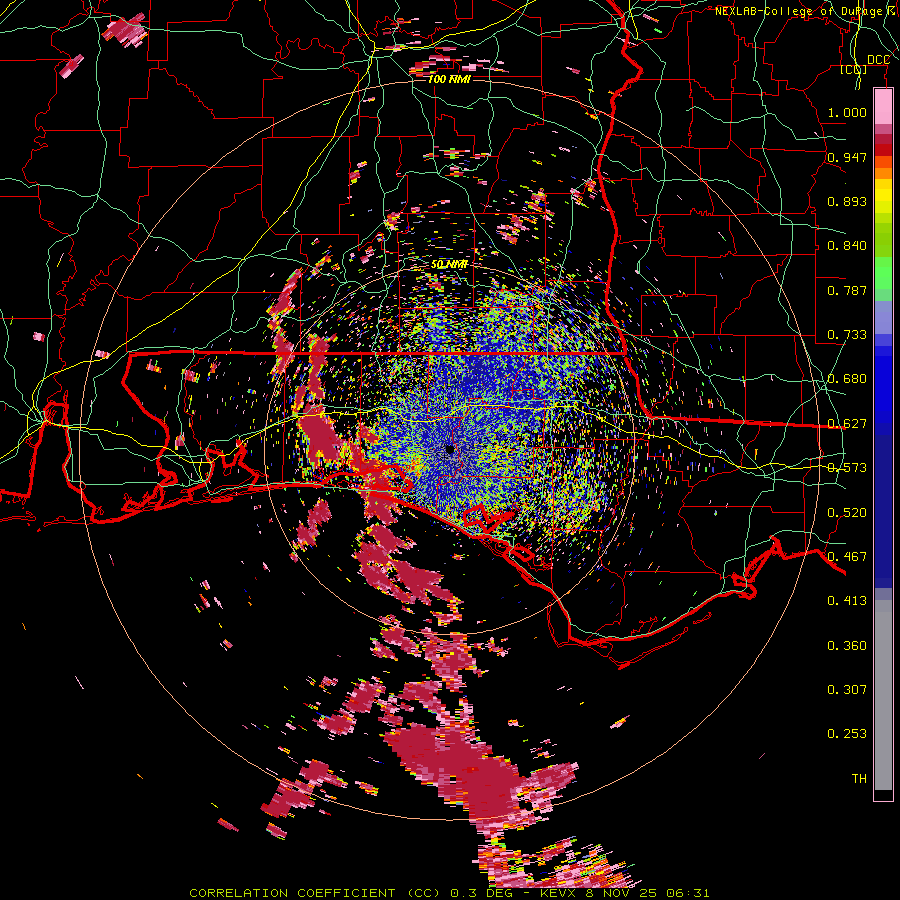Select the 0.573 scale value
The image size is (900, 900).
pyautogui.click(x=847, y=468)
